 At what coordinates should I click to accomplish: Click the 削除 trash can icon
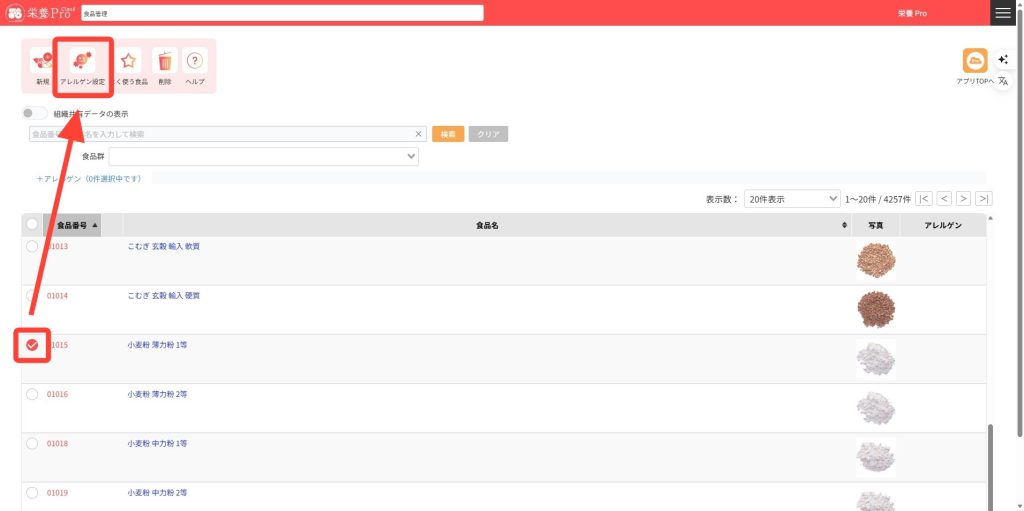point(165,62)
